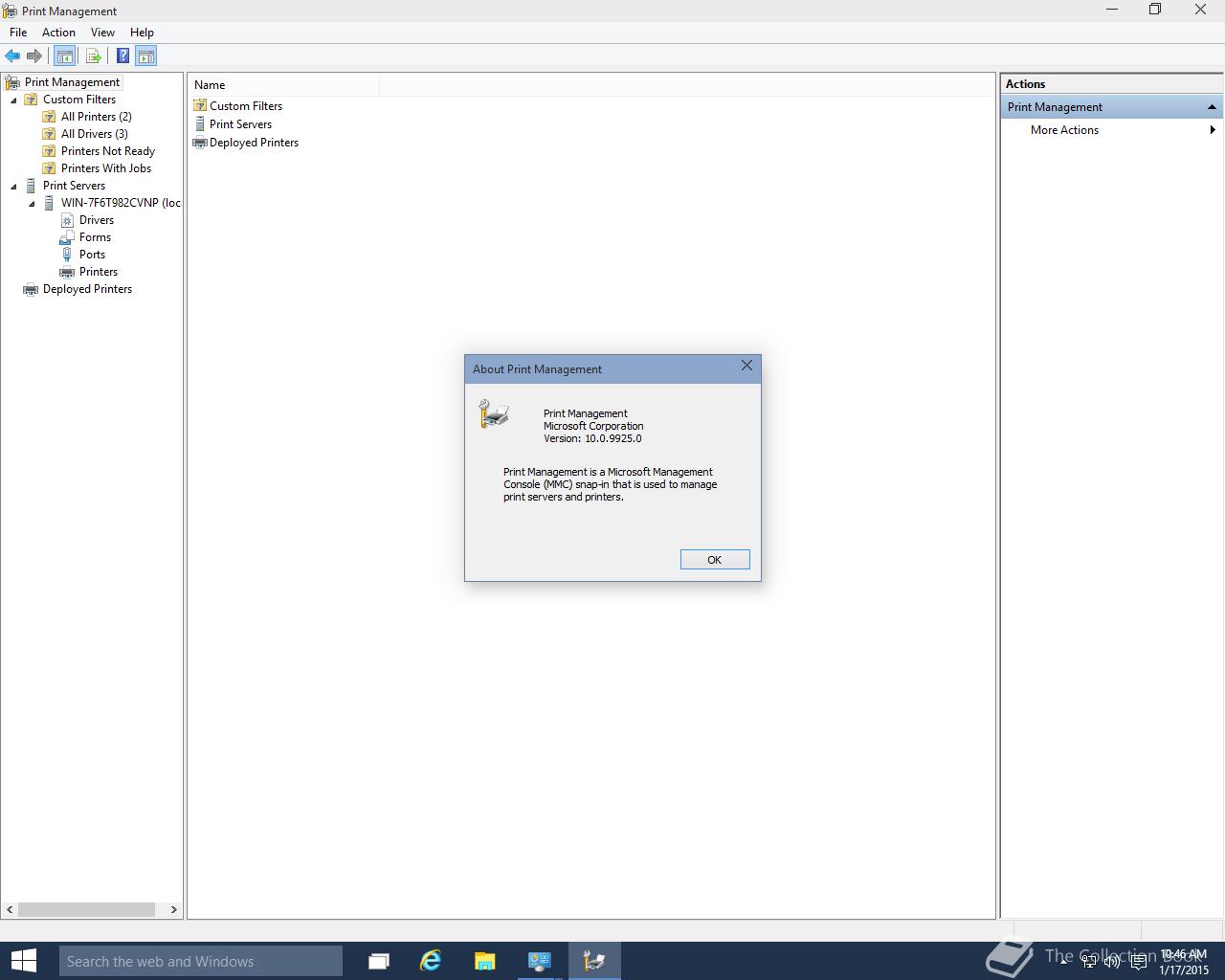Collapse the Print Servers tree expander
The height and width of the screenshot is (980, 1225).
point(13,186)
